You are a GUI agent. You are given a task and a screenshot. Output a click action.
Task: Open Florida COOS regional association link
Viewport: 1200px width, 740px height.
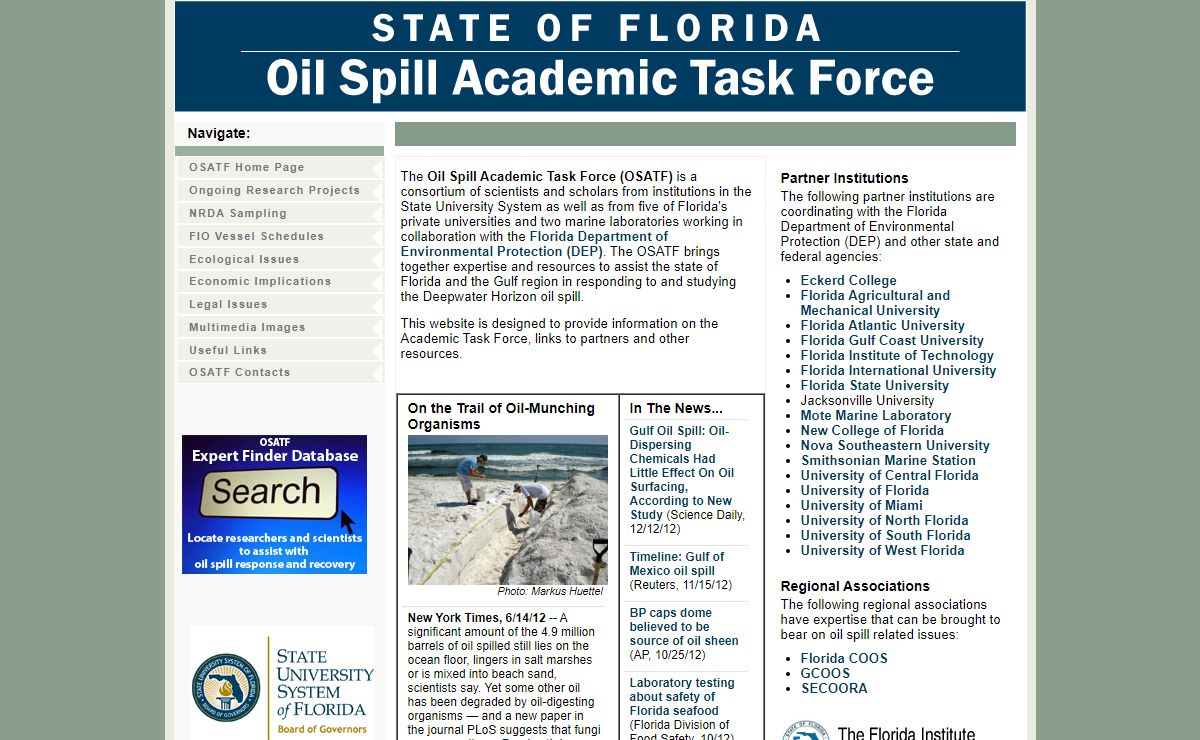pos(844,659)
